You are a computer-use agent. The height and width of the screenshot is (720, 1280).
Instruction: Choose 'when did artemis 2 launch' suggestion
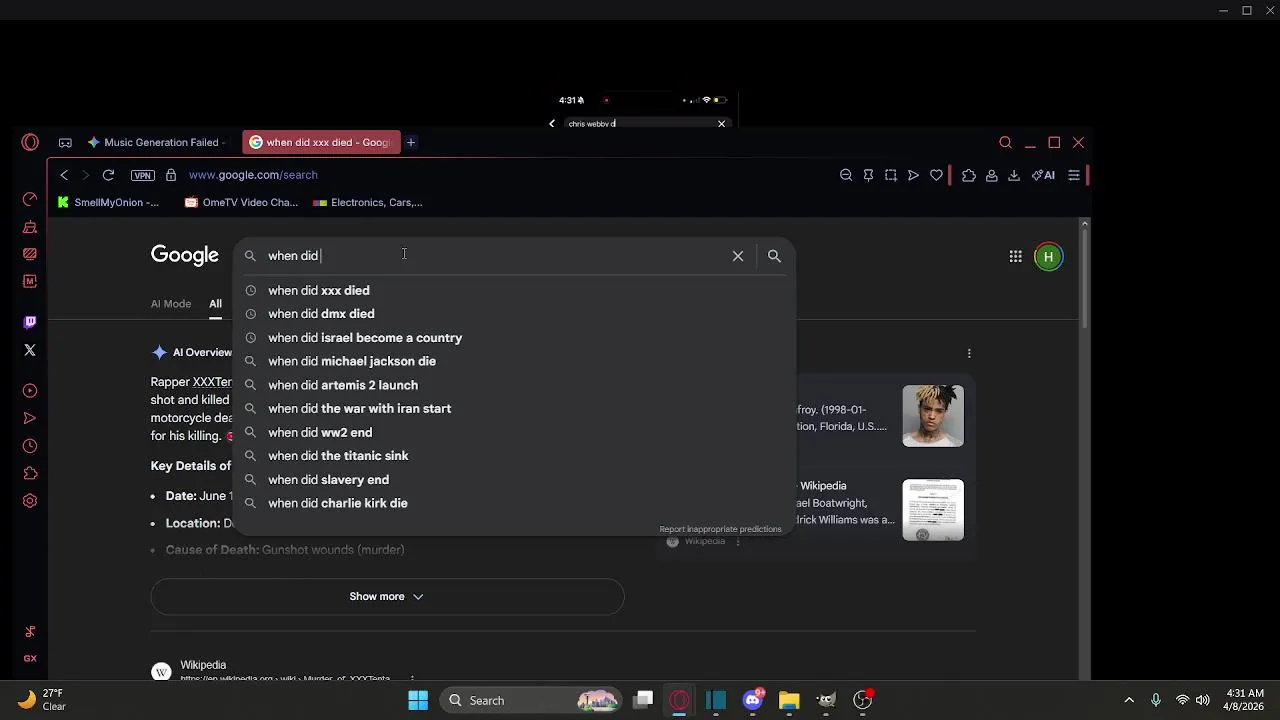(514, 385)
